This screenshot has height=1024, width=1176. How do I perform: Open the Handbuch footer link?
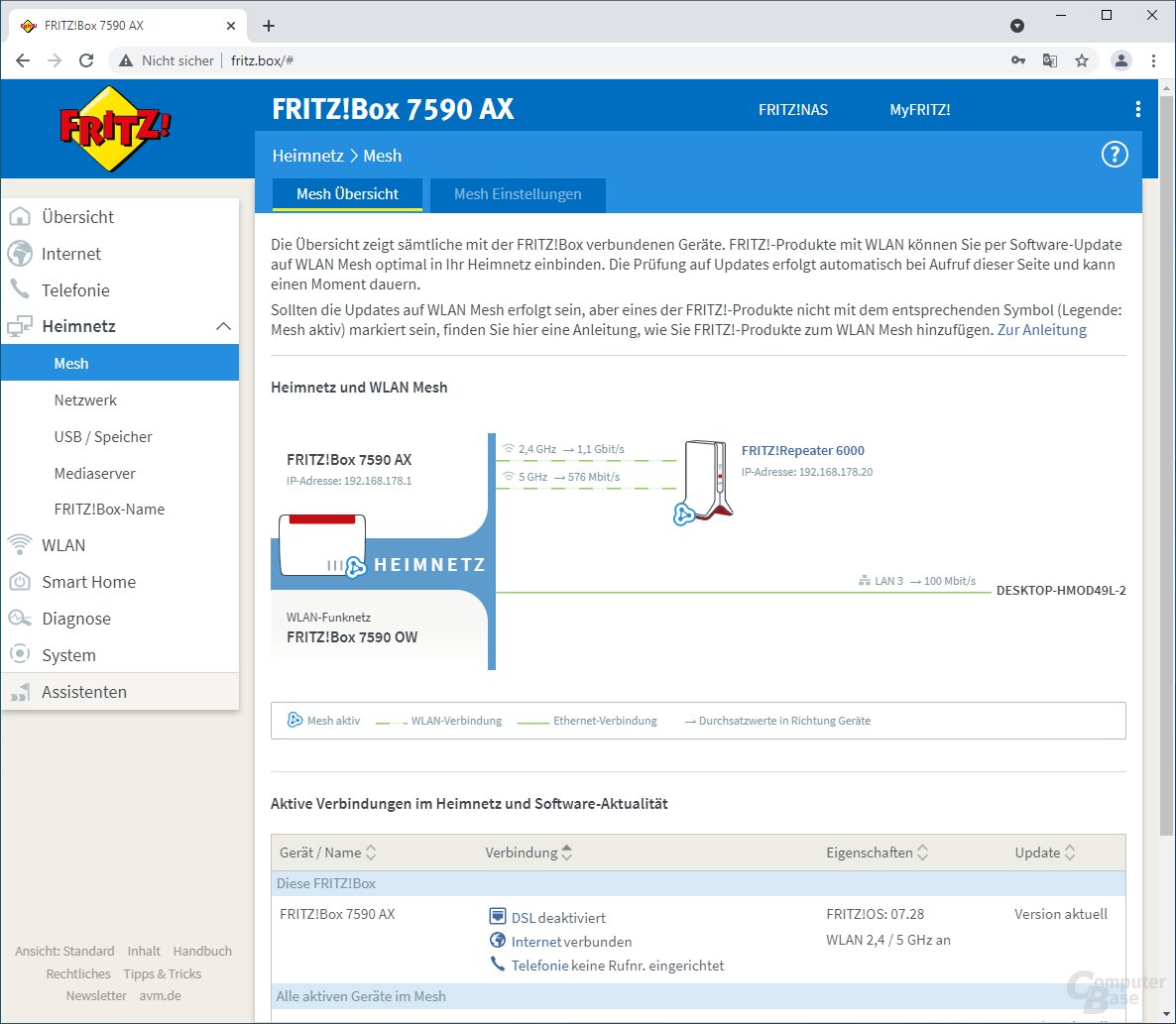coord(201,951)
